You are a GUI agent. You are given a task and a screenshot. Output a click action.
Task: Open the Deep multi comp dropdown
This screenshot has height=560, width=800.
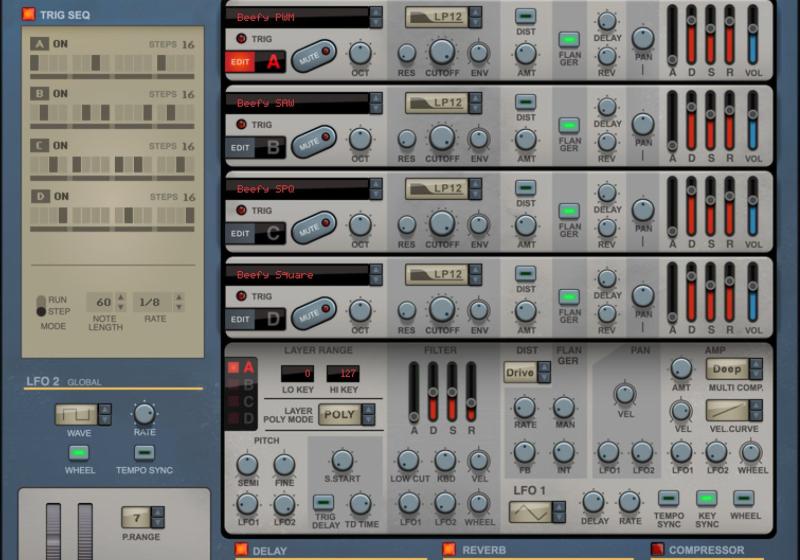click(734, 369)
